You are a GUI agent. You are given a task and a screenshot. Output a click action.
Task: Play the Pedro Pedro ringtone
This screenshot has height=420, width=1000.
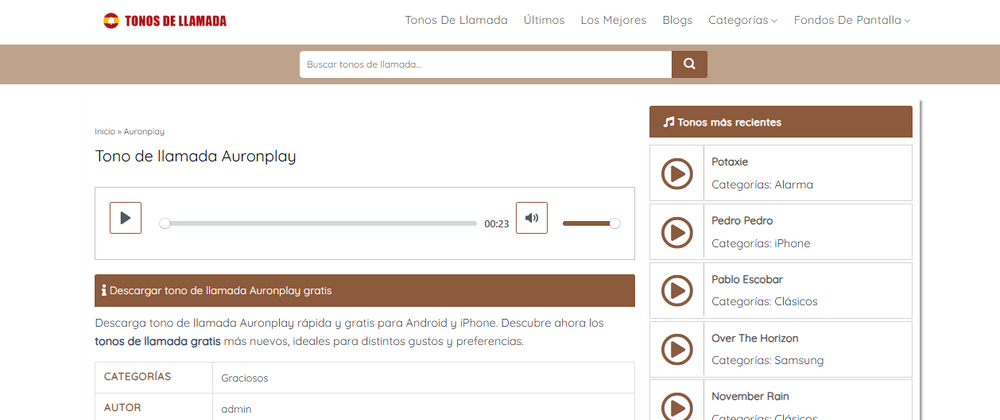pos(677,232)
